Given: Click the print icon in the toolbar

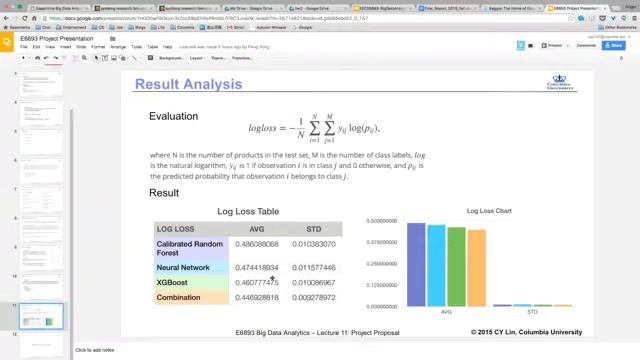Looking at the screenshot, I should click(x=38, y=58).
